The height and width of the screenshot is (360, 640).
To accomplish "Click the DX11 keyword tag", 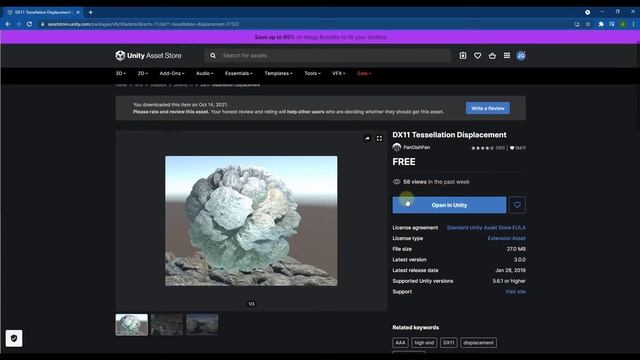I will tap(449, 343).
